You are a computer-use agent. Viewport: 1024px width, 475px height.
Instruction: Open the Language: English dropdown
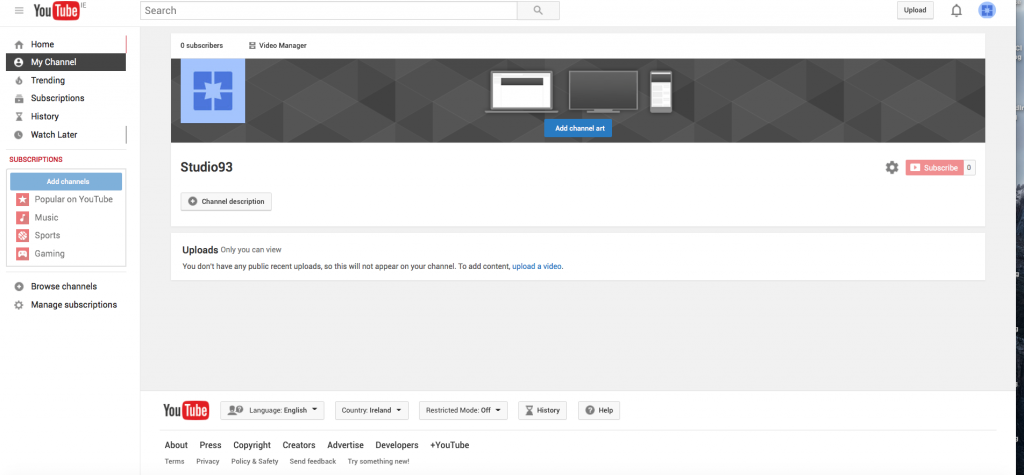272,410
